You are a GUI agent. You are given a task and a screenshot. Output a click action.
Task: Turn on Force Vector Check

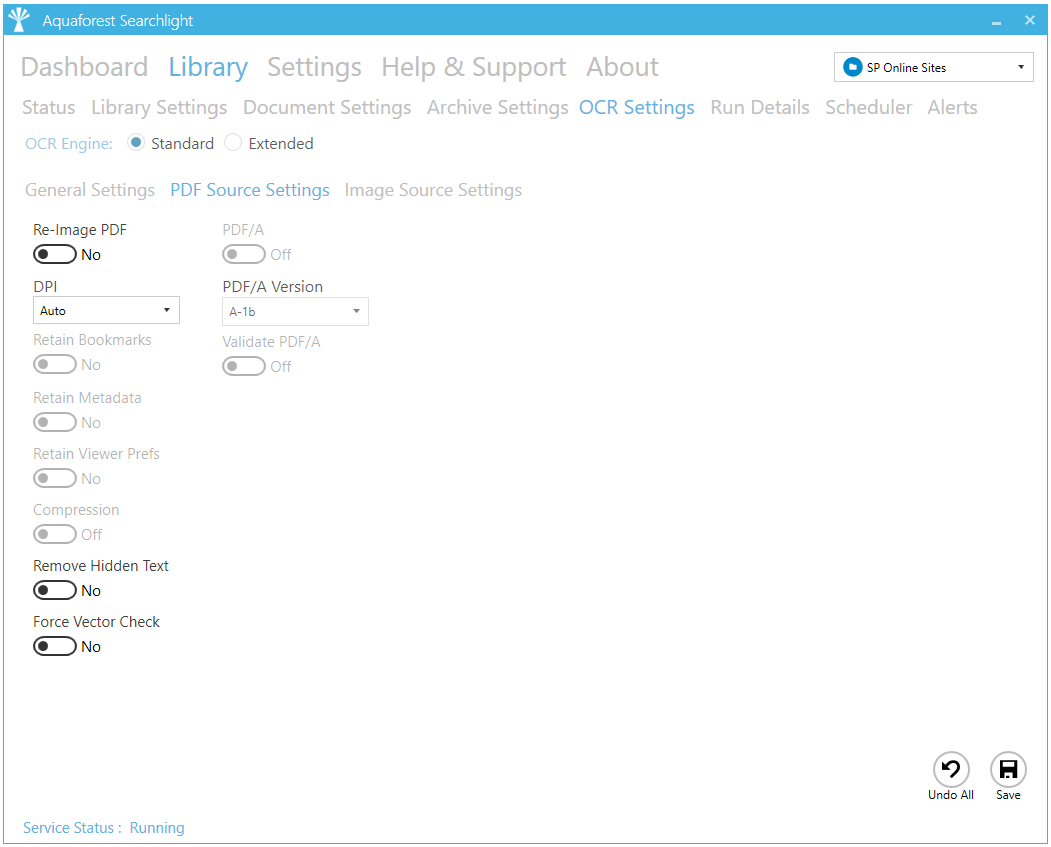point(55,647)
